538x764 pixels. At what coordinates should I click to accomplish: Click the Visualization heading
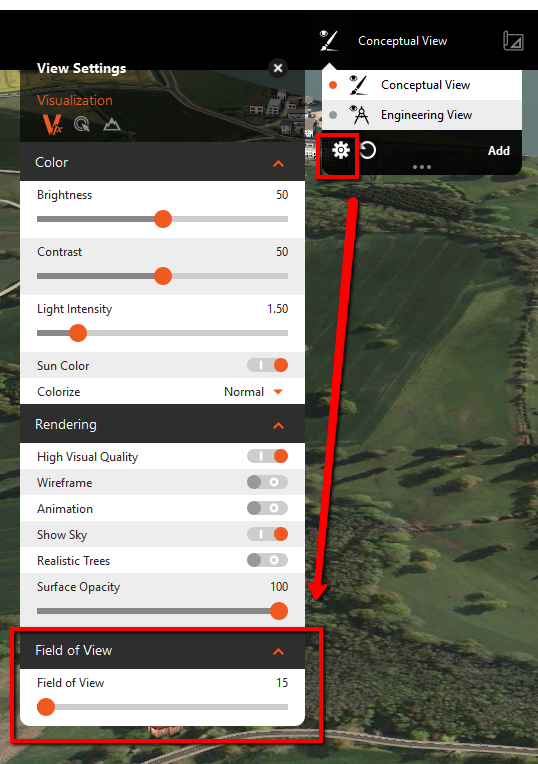tap(75, 100)
